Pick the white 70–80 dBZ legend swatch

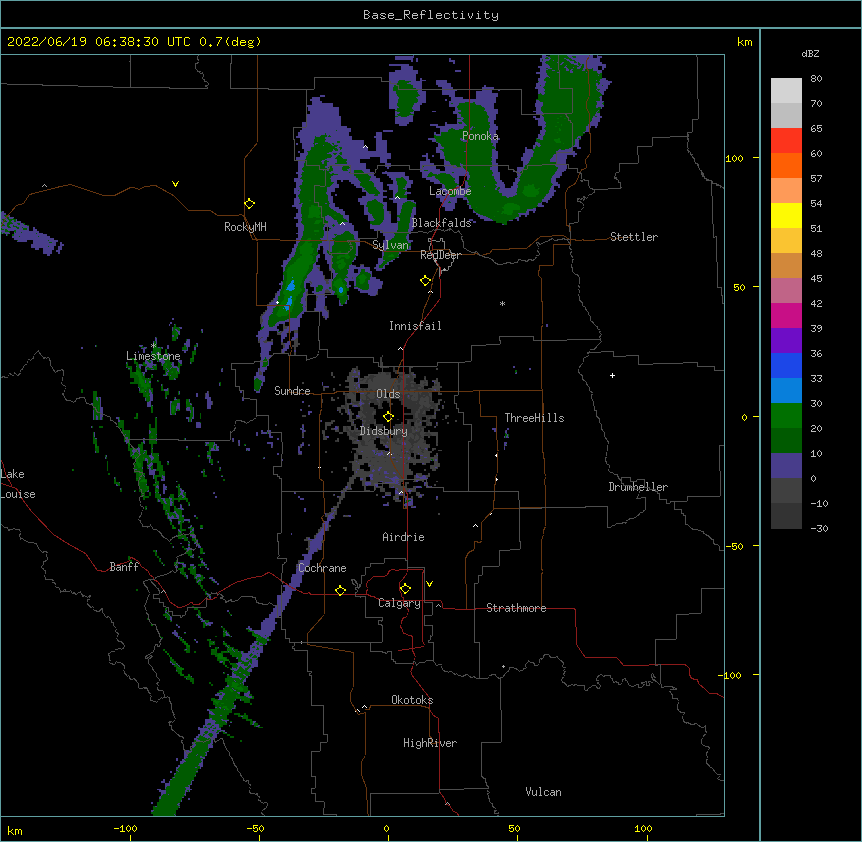click(786, 91)
